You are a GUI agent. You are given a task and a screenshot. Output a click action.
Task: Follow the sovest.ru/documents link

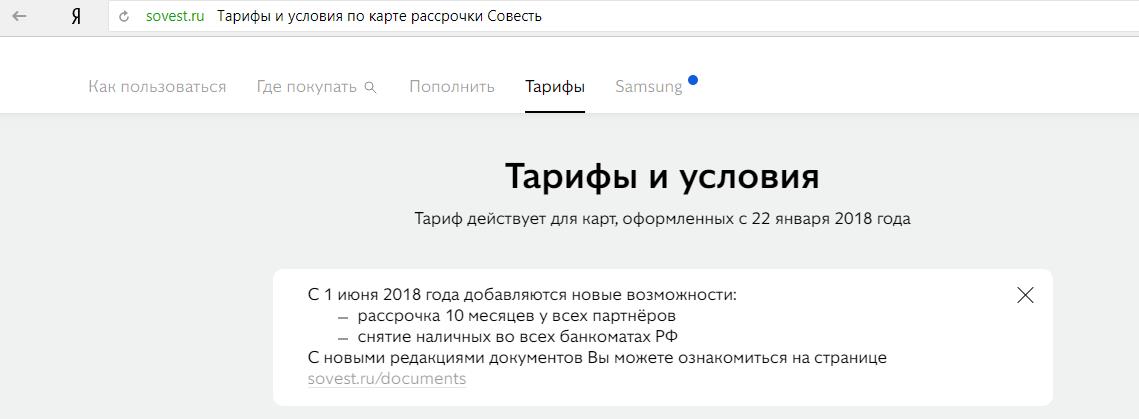(387, 379)
